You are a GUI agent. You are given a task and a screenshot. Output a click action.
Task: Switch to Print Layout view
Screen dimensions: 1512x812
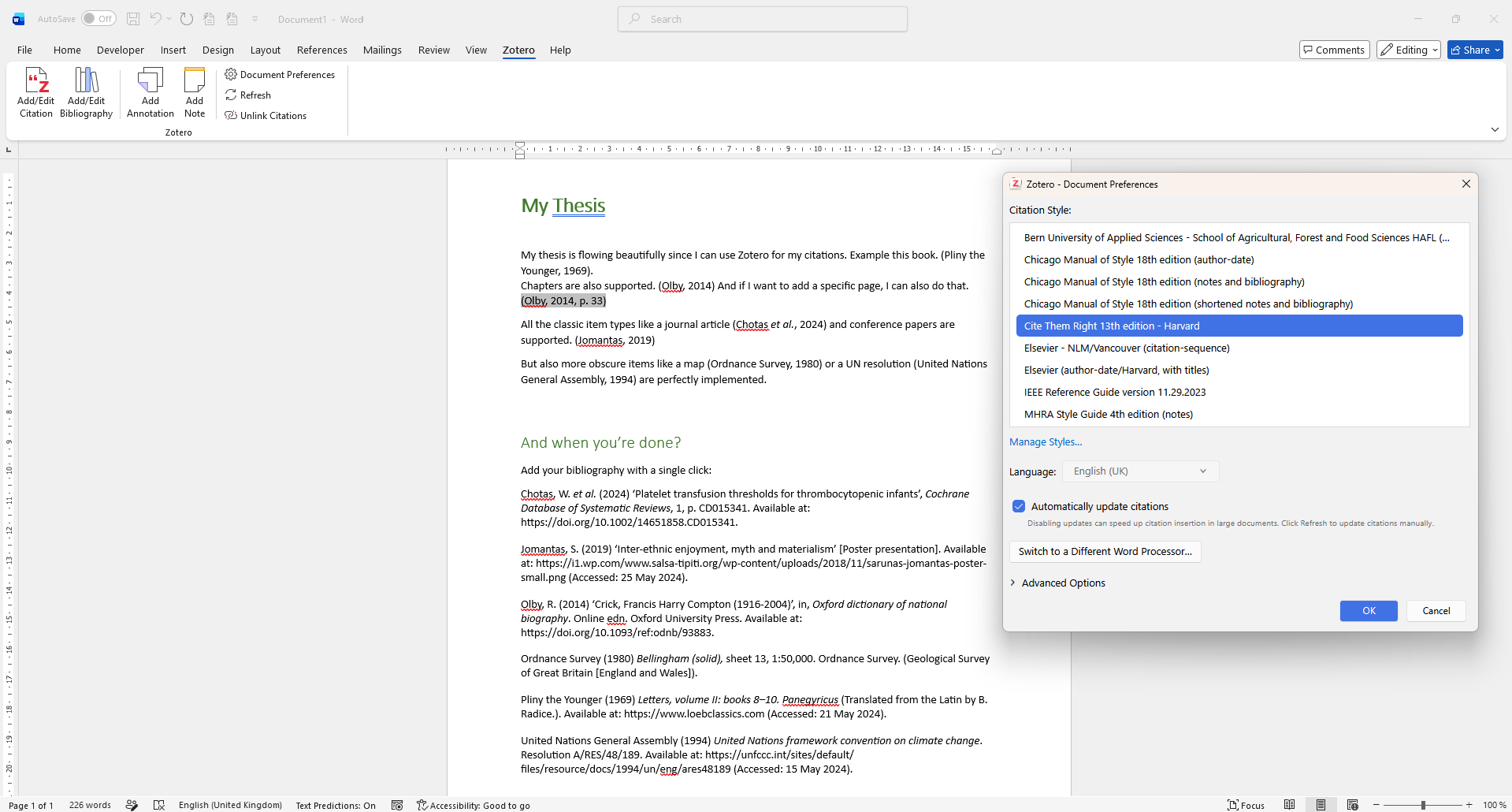pos(1321,805)
